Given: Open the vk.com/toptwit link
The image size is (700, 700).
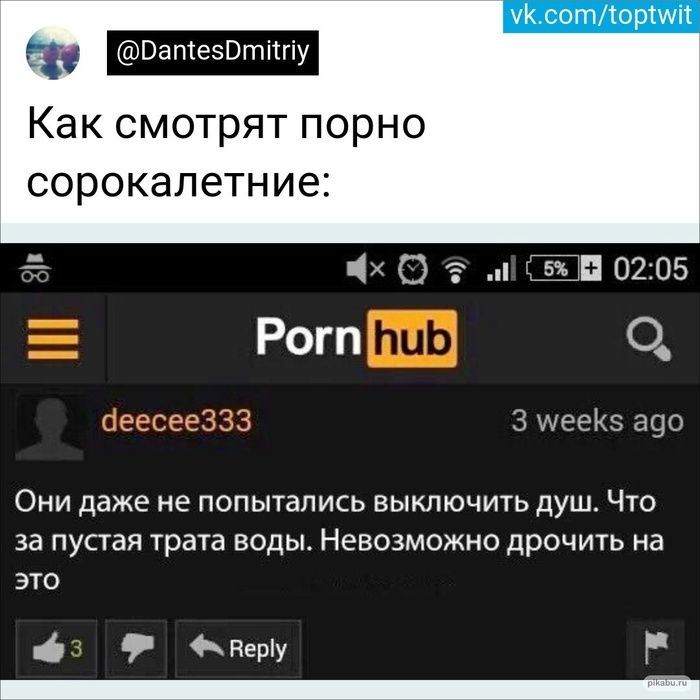Looking at the screenshot, I should (601, 17).
